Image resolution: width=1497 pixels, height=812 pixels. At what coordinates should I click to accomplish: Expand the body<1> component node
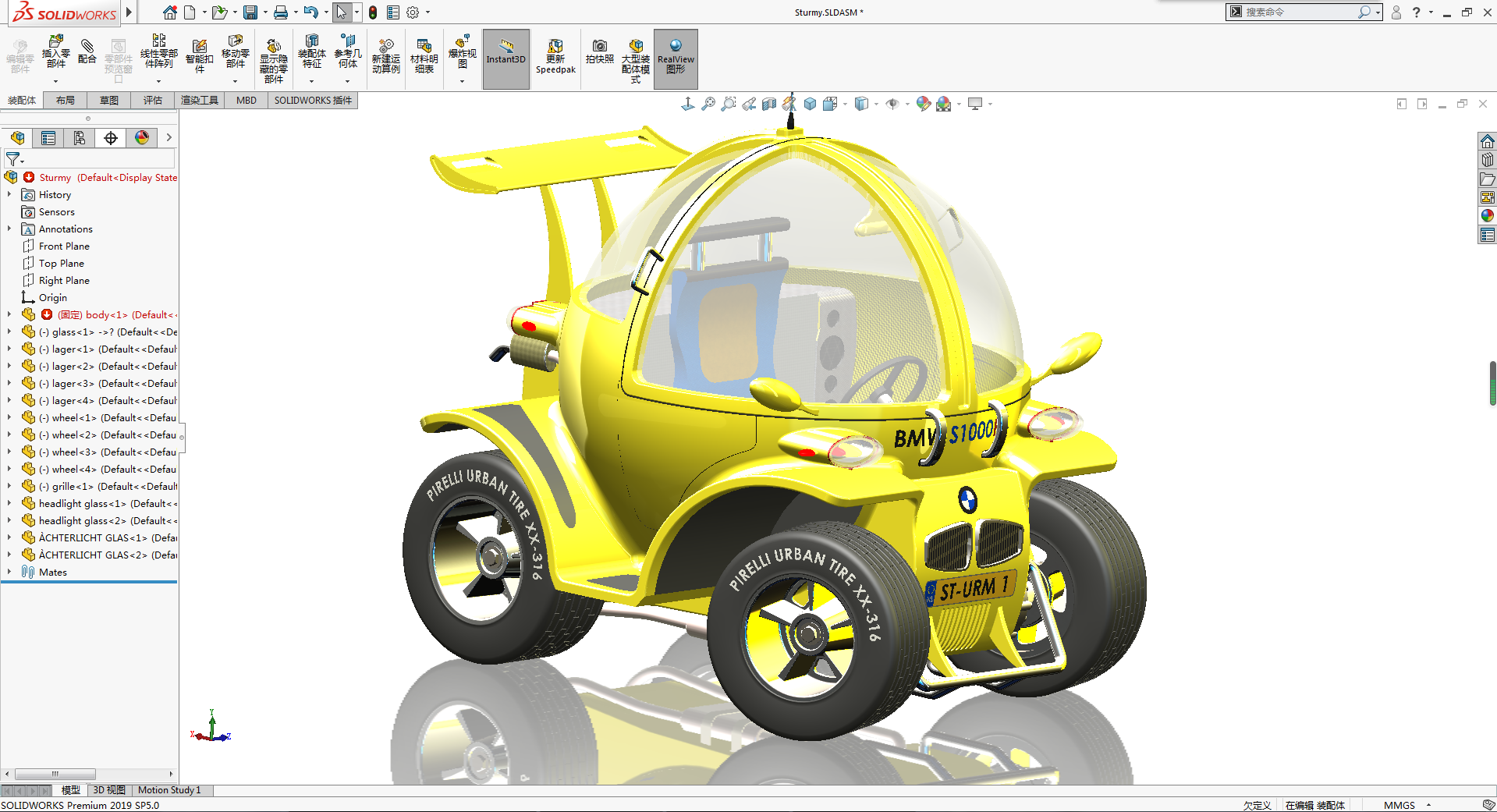pyautogui.click(x=9, y=315)
